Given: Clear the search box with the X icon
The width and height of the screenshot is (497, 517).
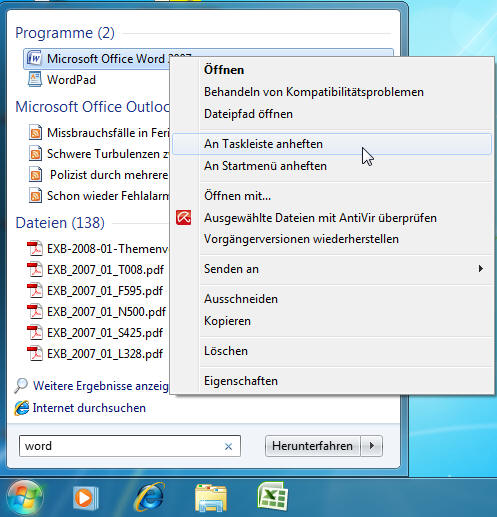Looking at the screenshot, I should 228,446.
